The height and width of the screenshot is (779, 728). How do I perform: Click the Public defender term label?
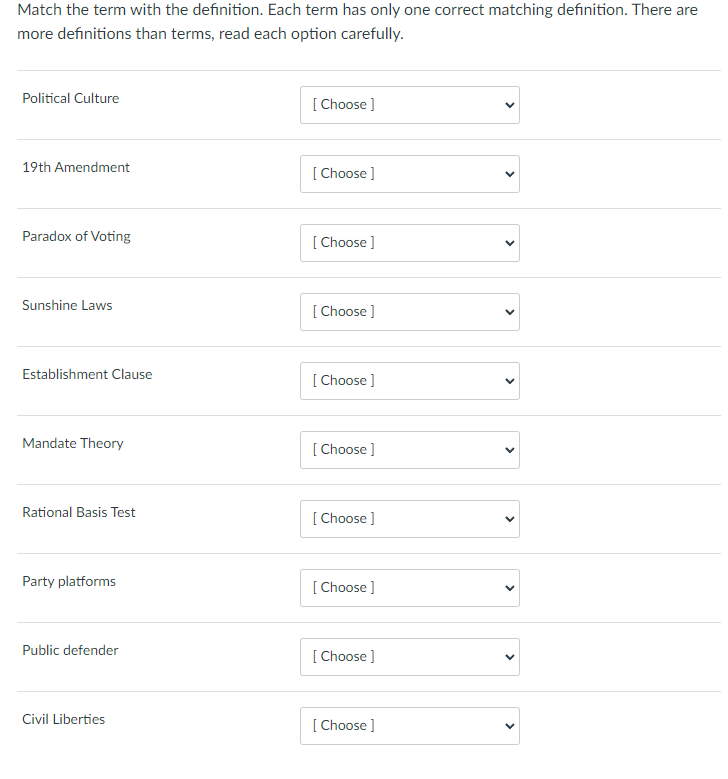coord(70,650)
